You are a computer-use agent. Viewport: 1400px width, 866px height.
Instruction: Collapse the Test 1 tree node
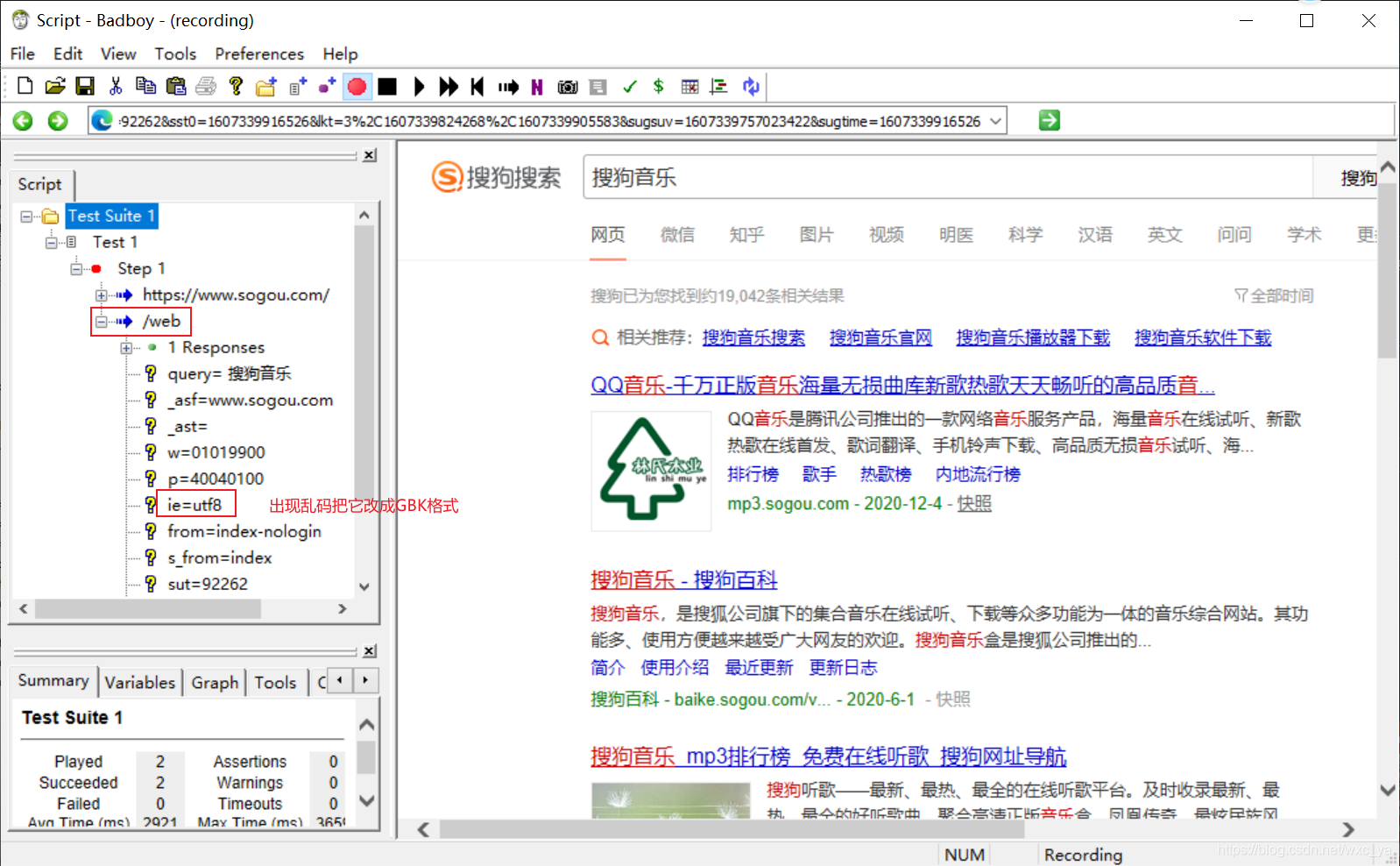(x=52, y=242)
